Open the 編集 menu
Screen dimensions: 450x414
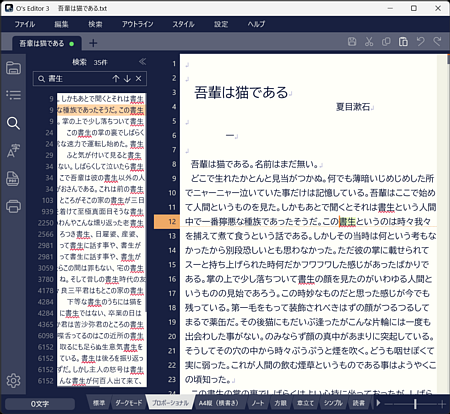pyautogui.click(x=61, y=24)
